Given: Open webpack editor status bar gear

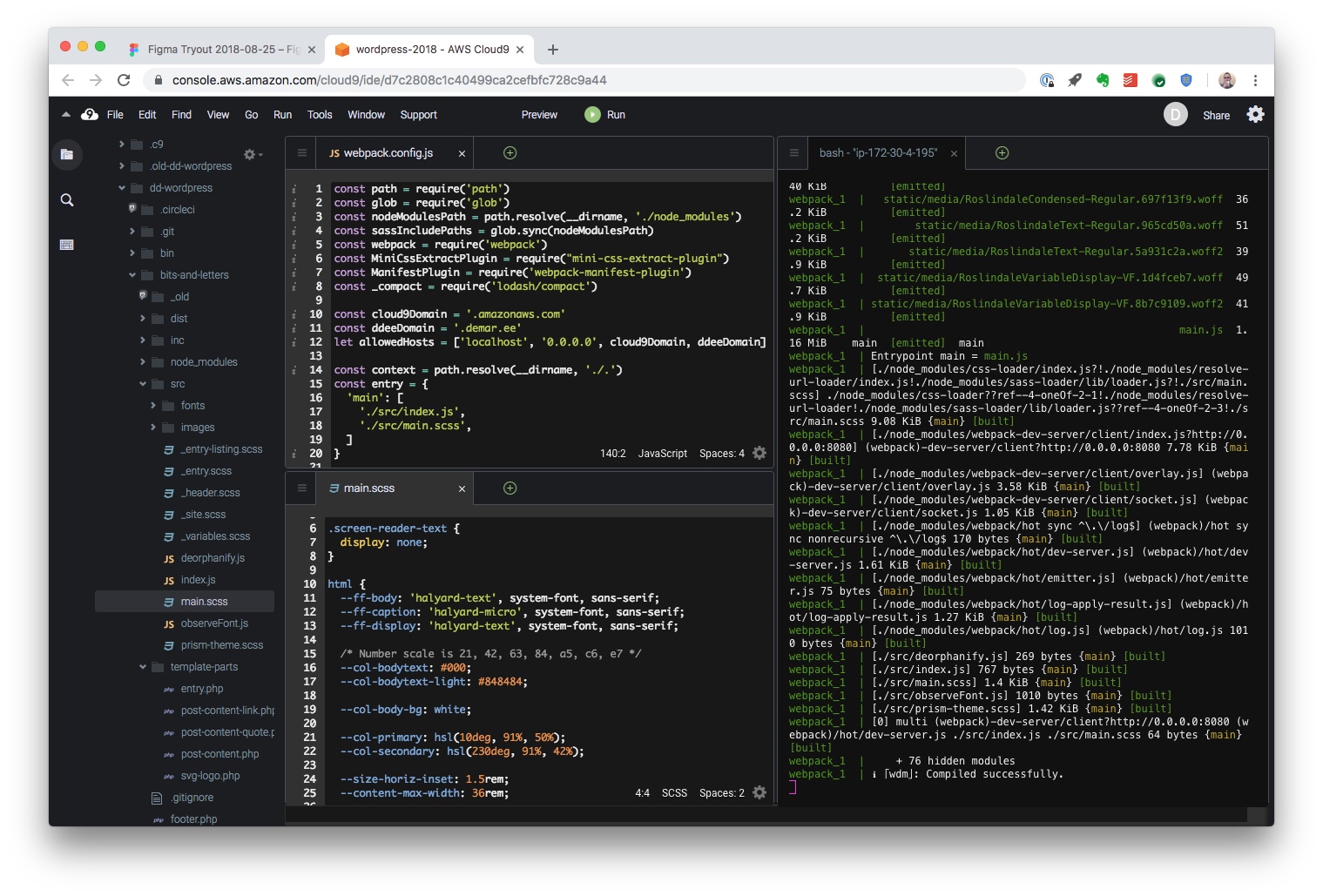Looking at the screenshot, I should (x=759, y=453).
